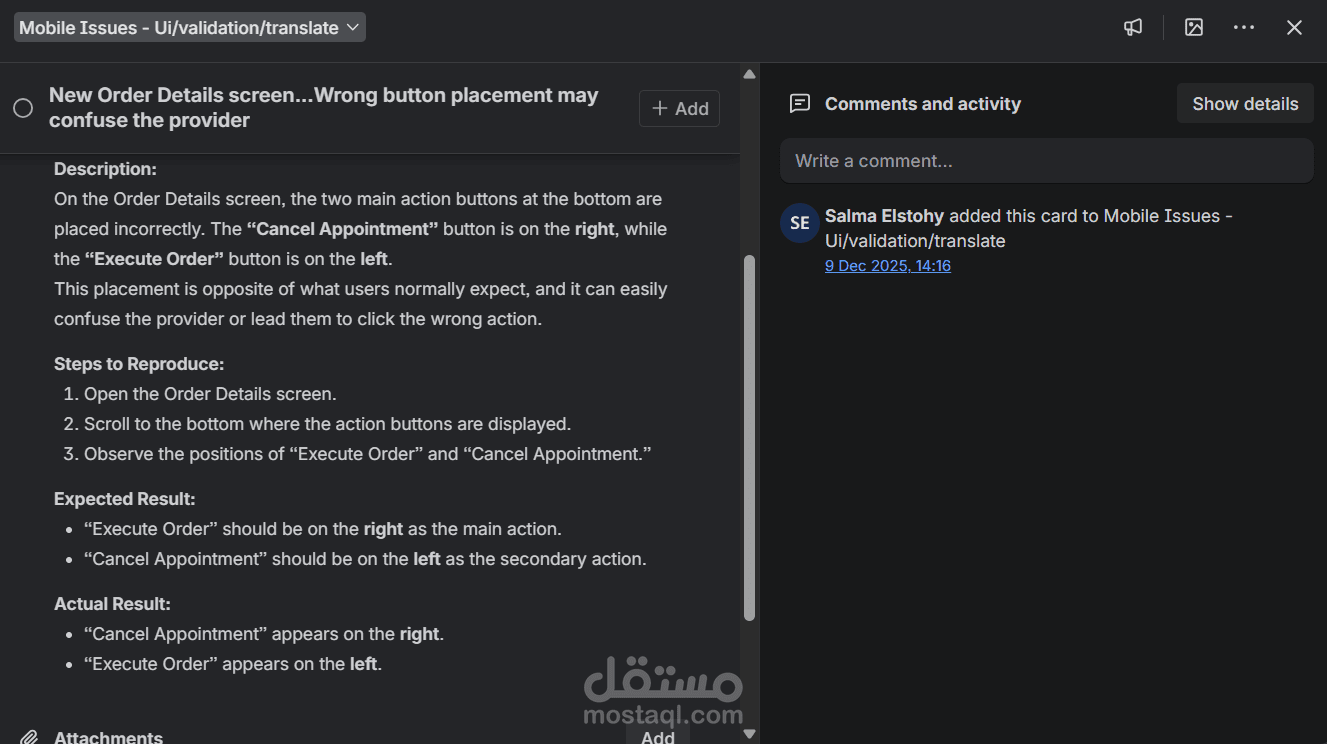This screenshot has width=1327, height=744.
Task: Click the description scrollbar down arrow
Action: 749,734
